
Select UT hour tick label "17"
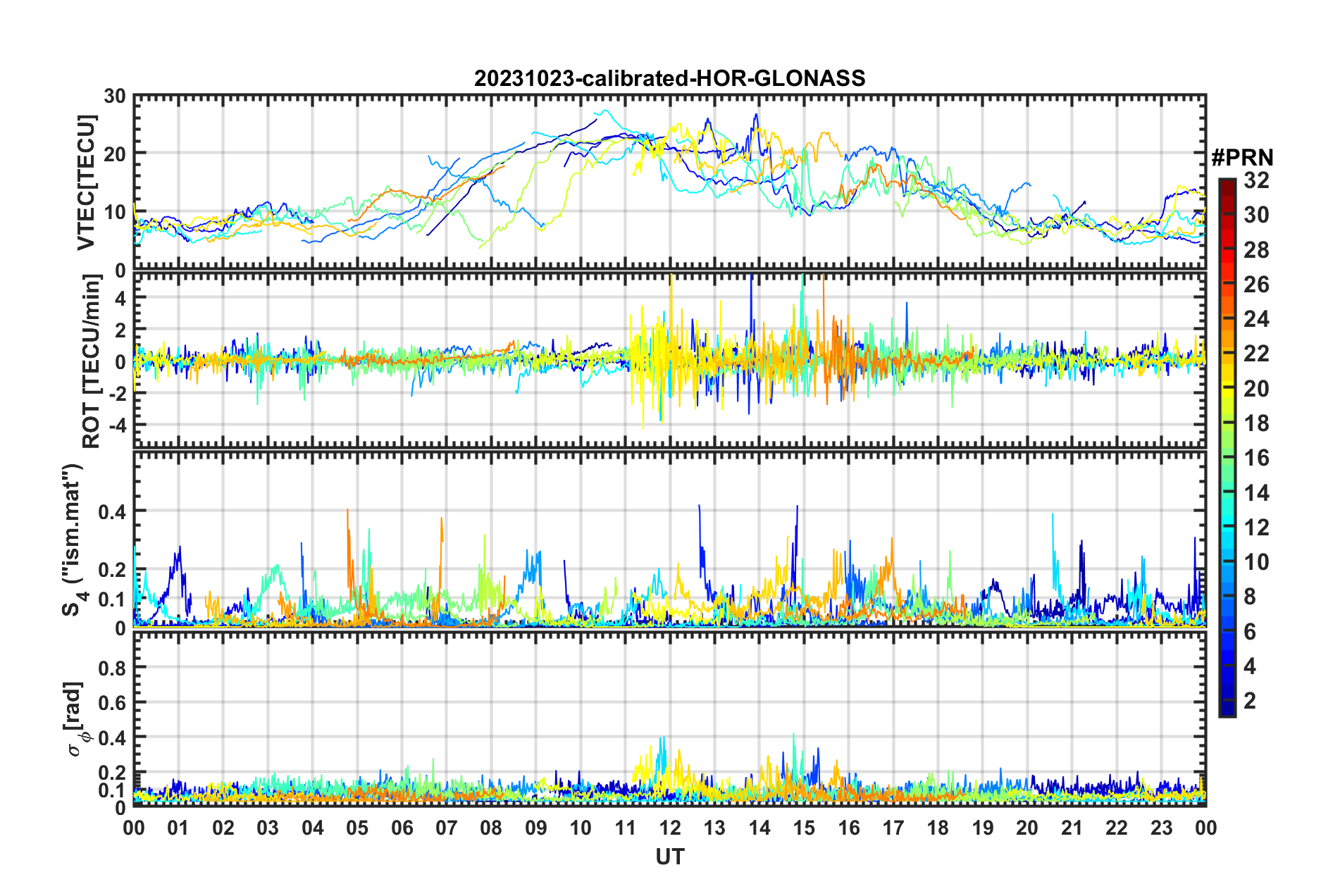point(893,827)
